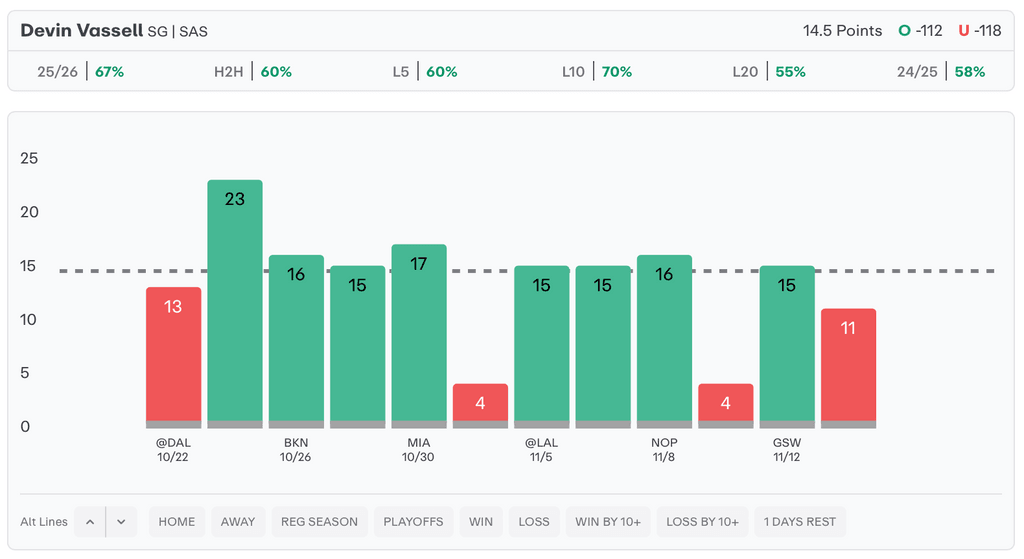Toggle the AWAY games filter
This screenshot has height=559, width=1024.
[x=238, y=522]
